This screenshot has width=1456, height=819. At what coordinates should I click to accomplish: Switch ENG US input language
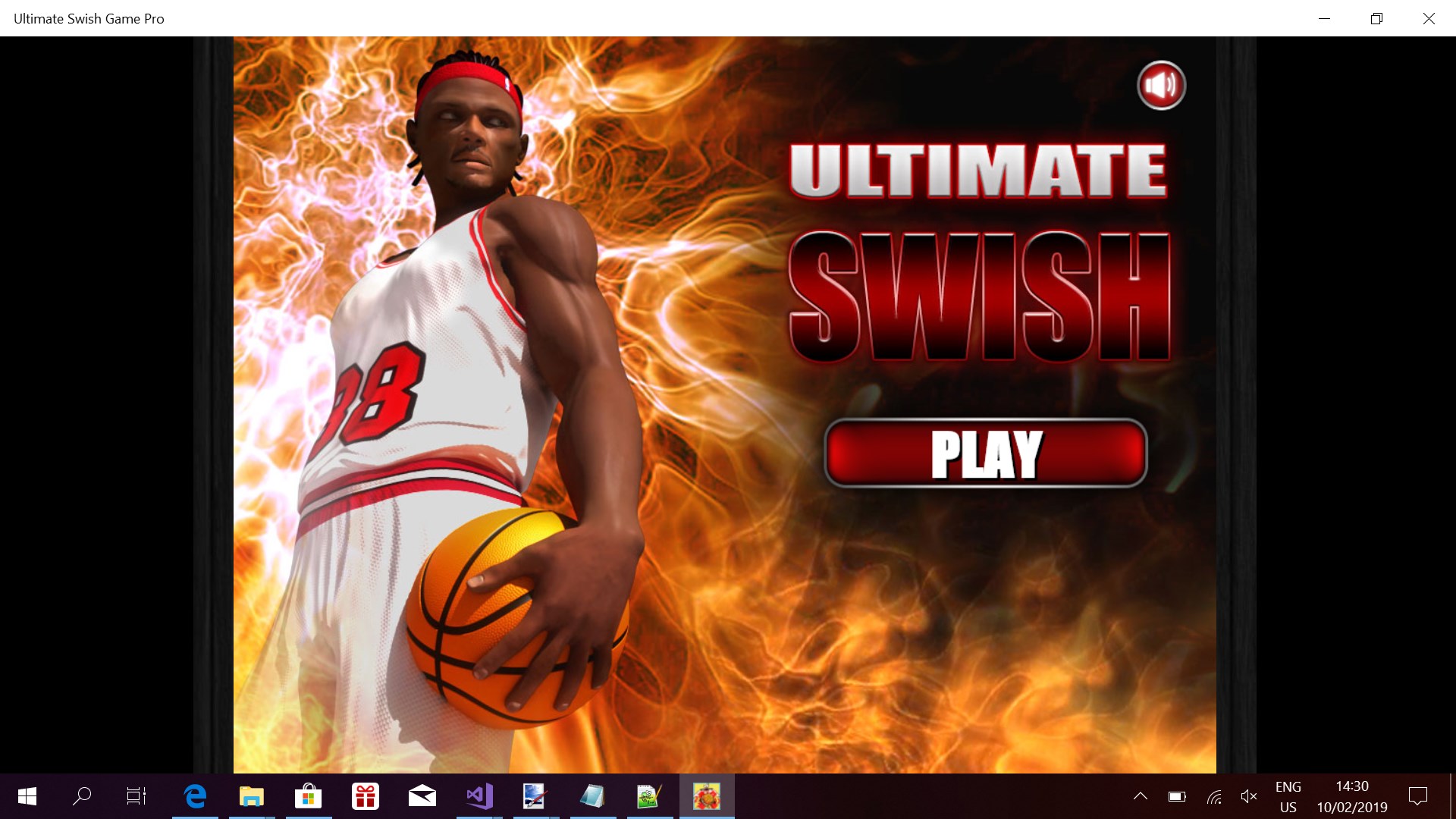point(1288,796)
